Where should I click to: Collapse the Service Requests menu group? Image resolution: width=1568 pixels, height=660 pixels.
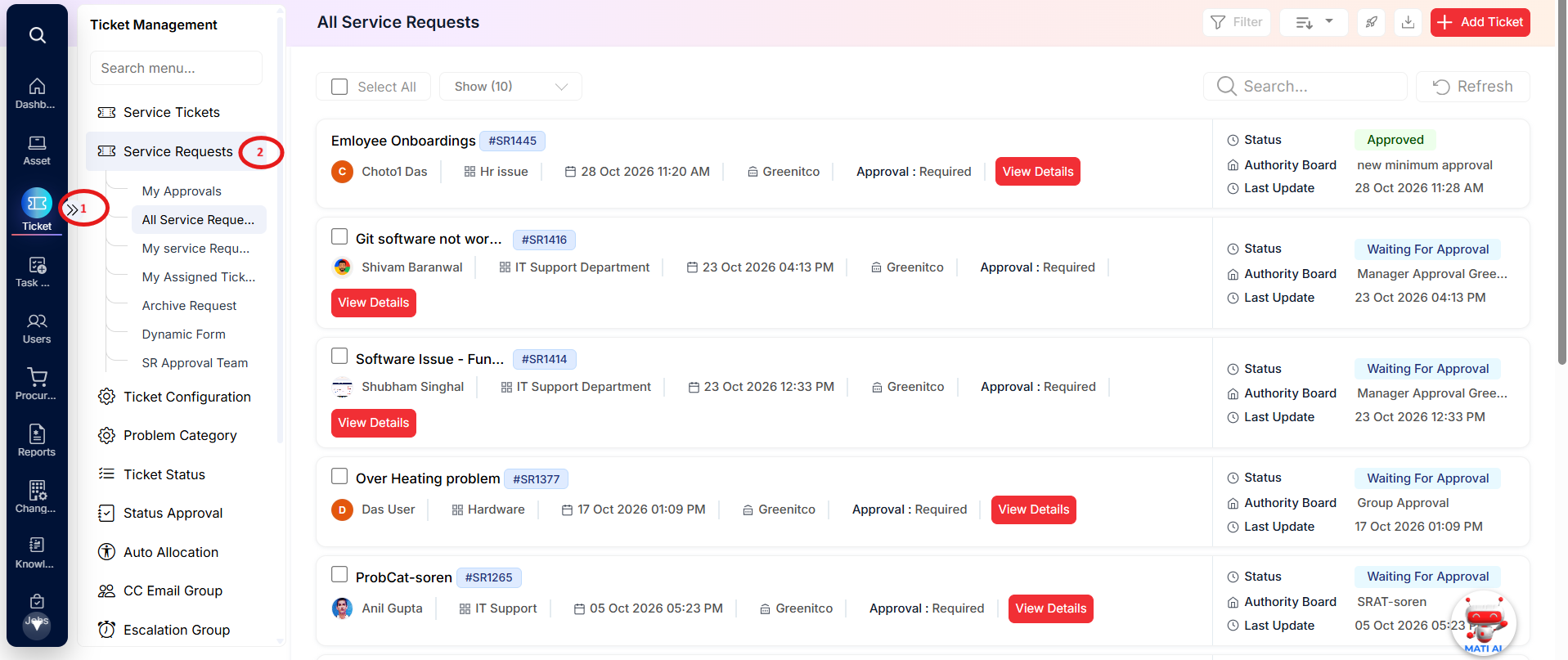click(x=177, y=151)
